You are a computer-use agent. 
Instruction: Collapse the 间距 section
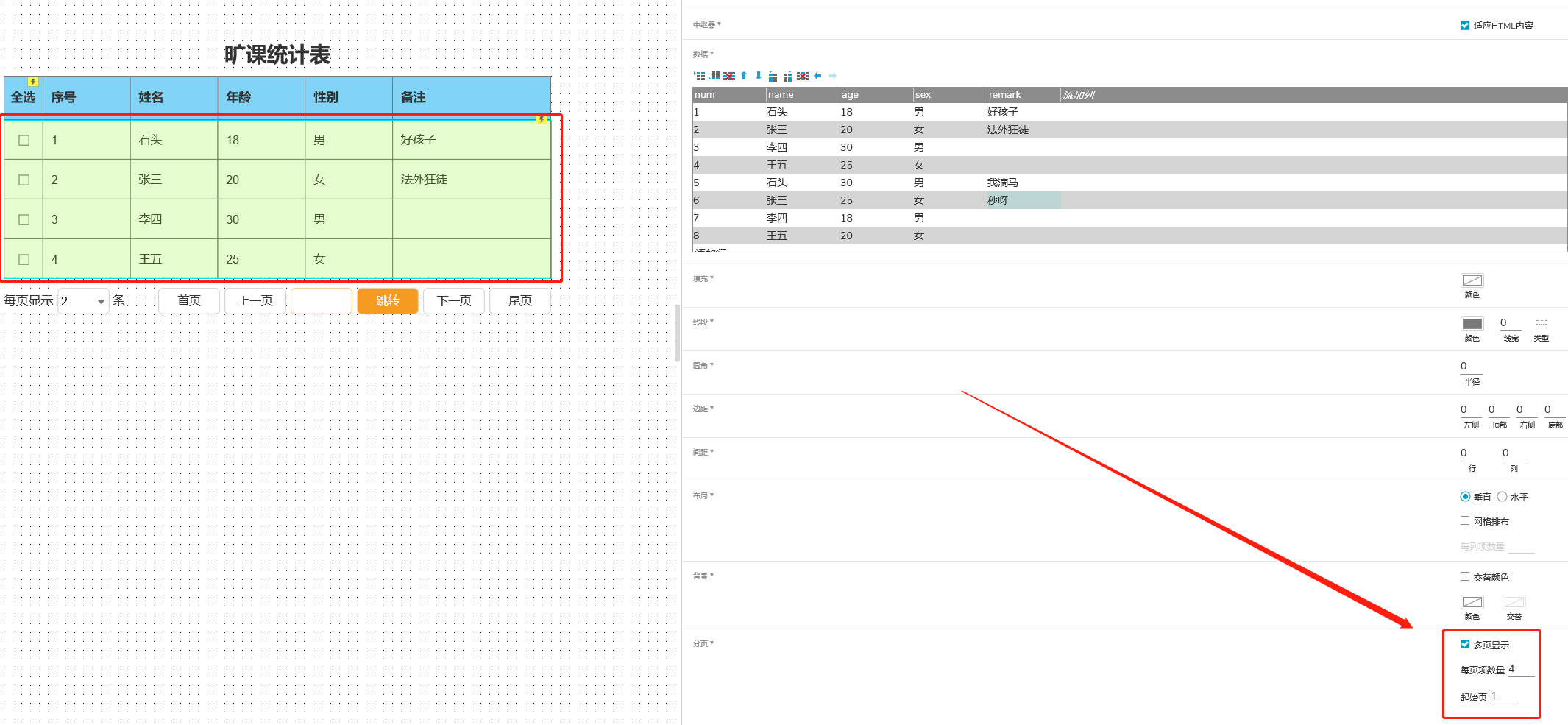tap(703, 452)
